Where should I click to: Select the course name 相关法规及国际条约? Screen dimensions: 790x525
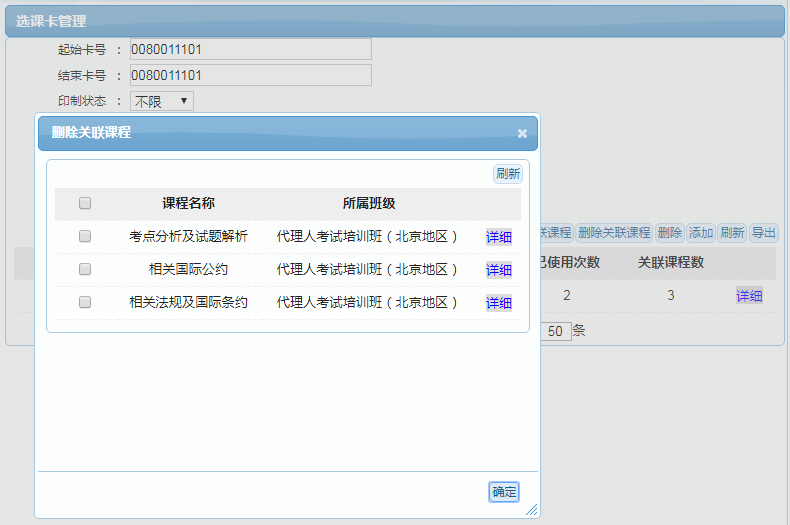188,302
